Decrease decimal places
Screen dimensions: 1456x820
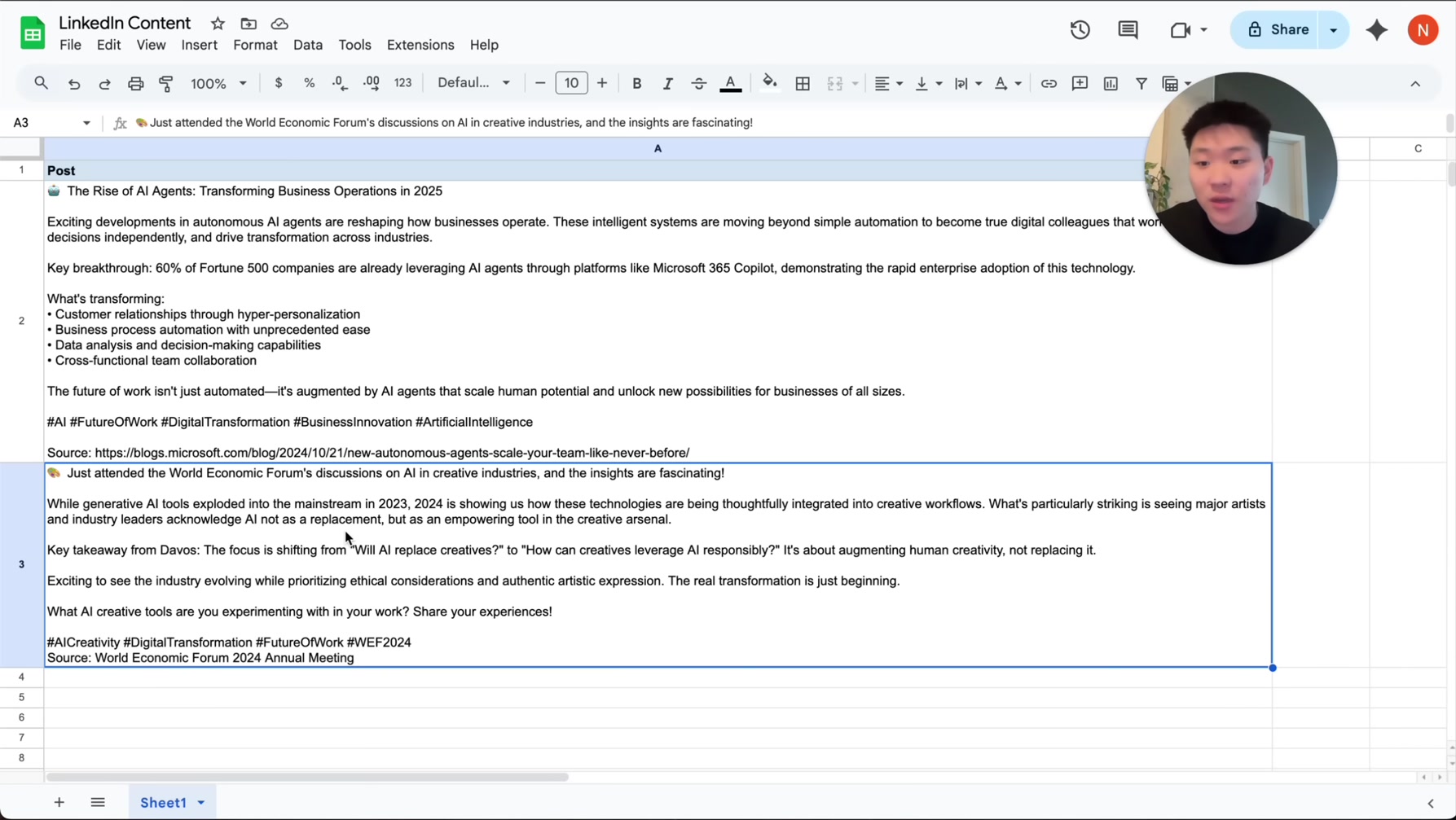click(340, 83)
